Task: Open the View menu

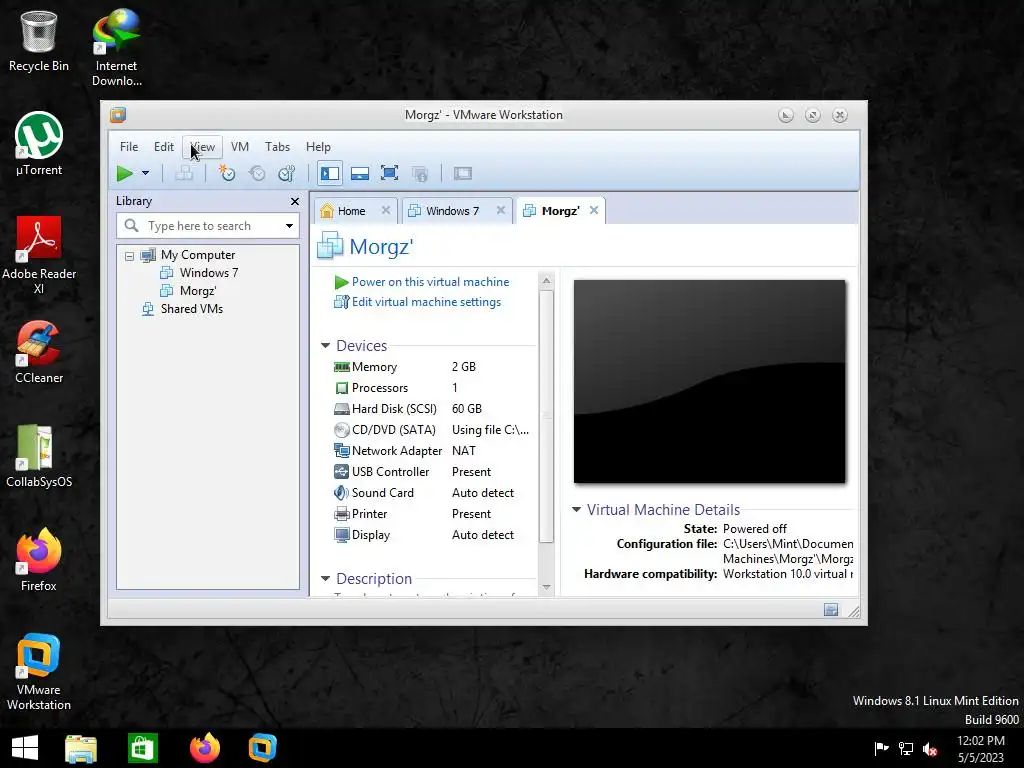Action: click(x=202, y=147)
